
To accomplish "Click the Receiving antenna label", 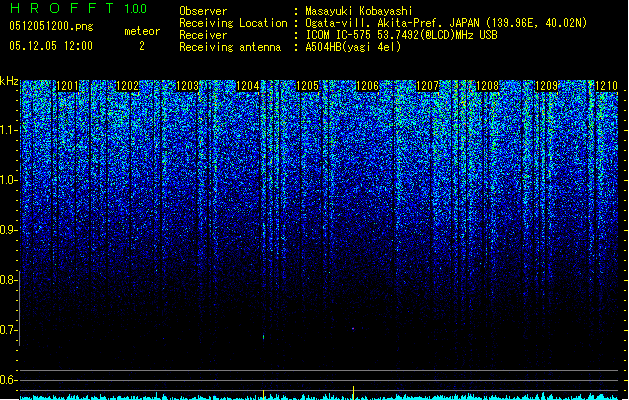I will [230, 47].
